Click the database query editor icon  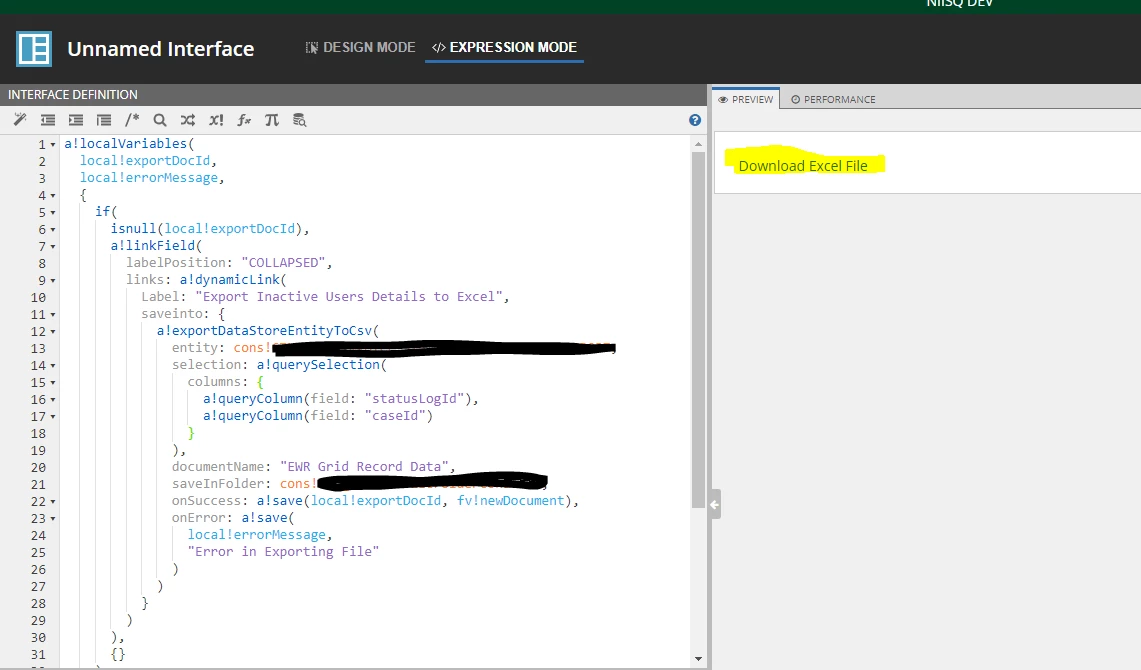299,120
